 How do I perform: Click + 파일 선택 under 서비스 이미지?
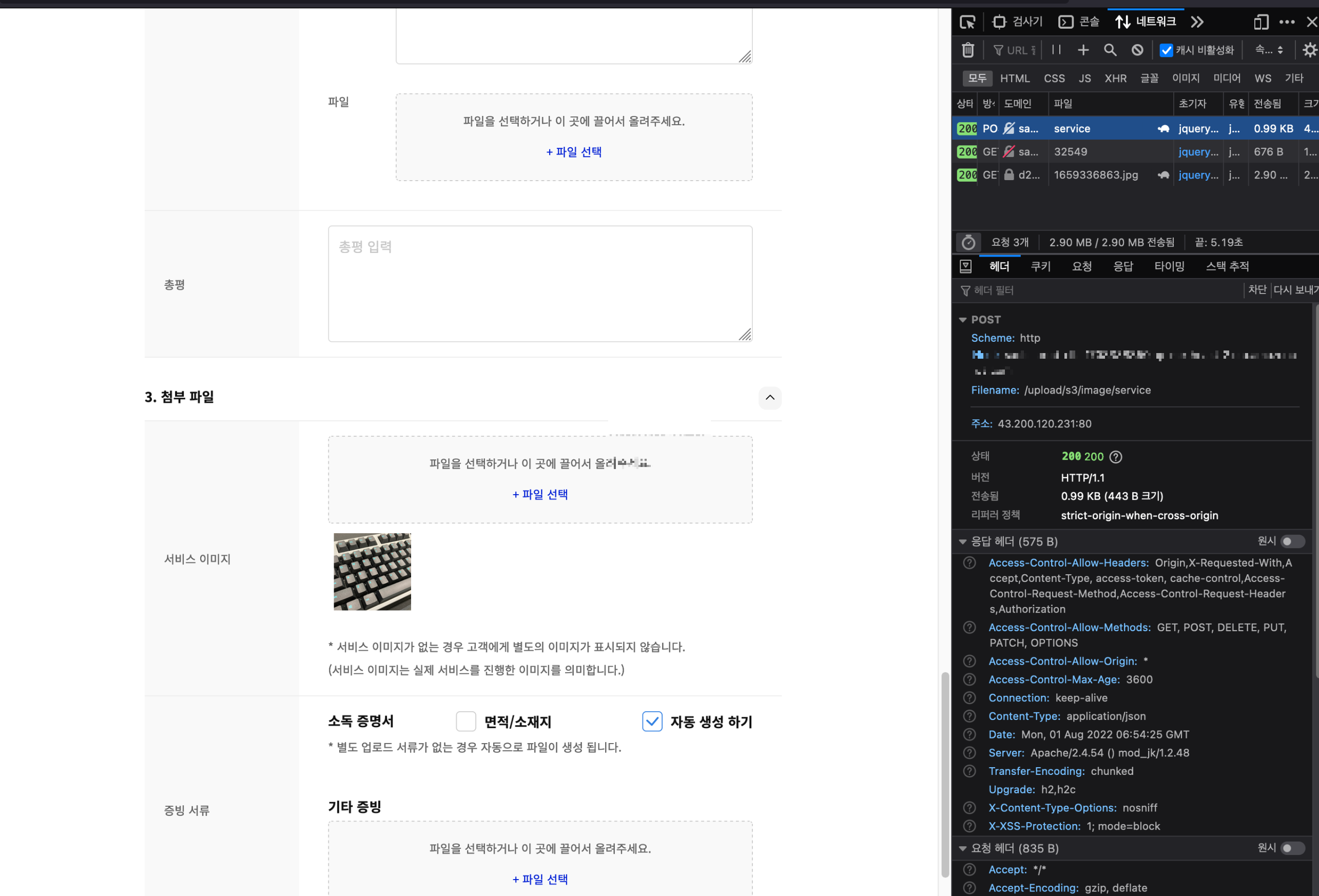tap(540, 494)
